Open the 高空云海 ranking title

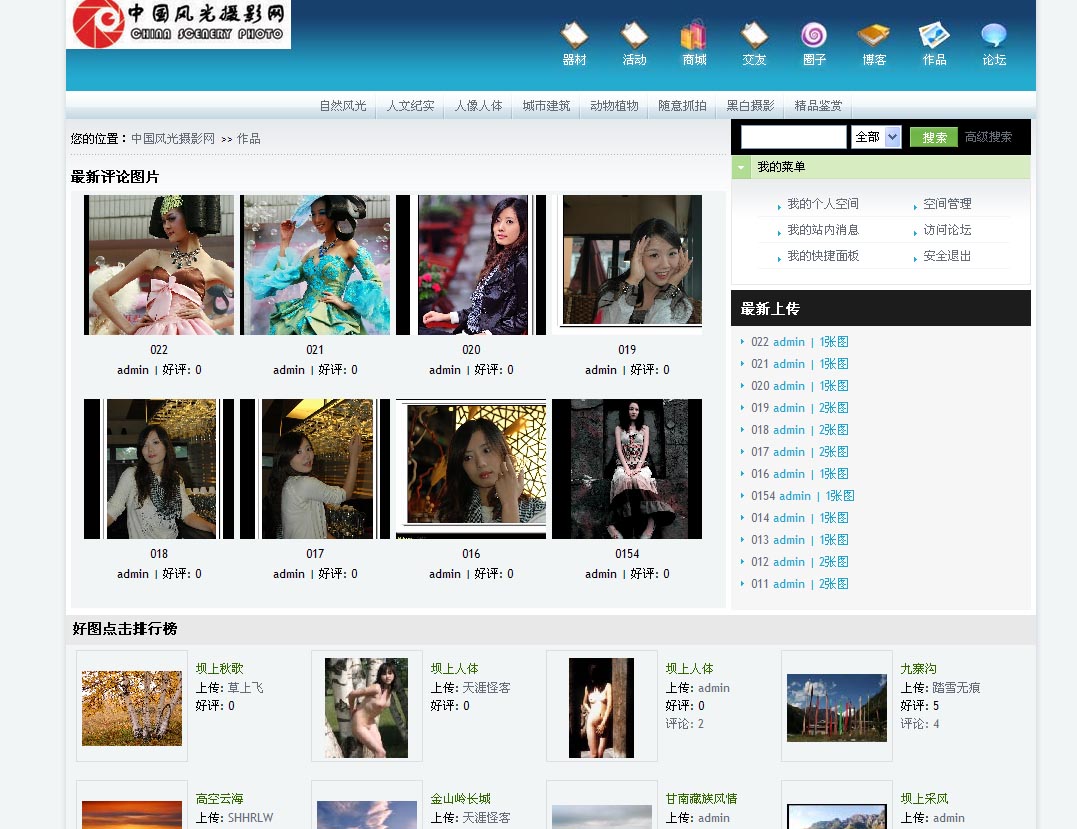click(x=219, y=799)
